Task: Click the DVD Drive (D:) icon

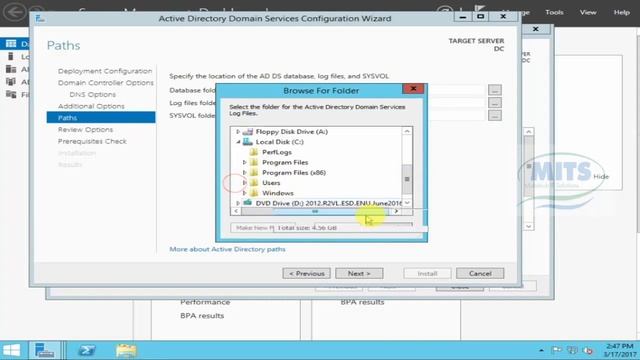Action: pos(248,202)
